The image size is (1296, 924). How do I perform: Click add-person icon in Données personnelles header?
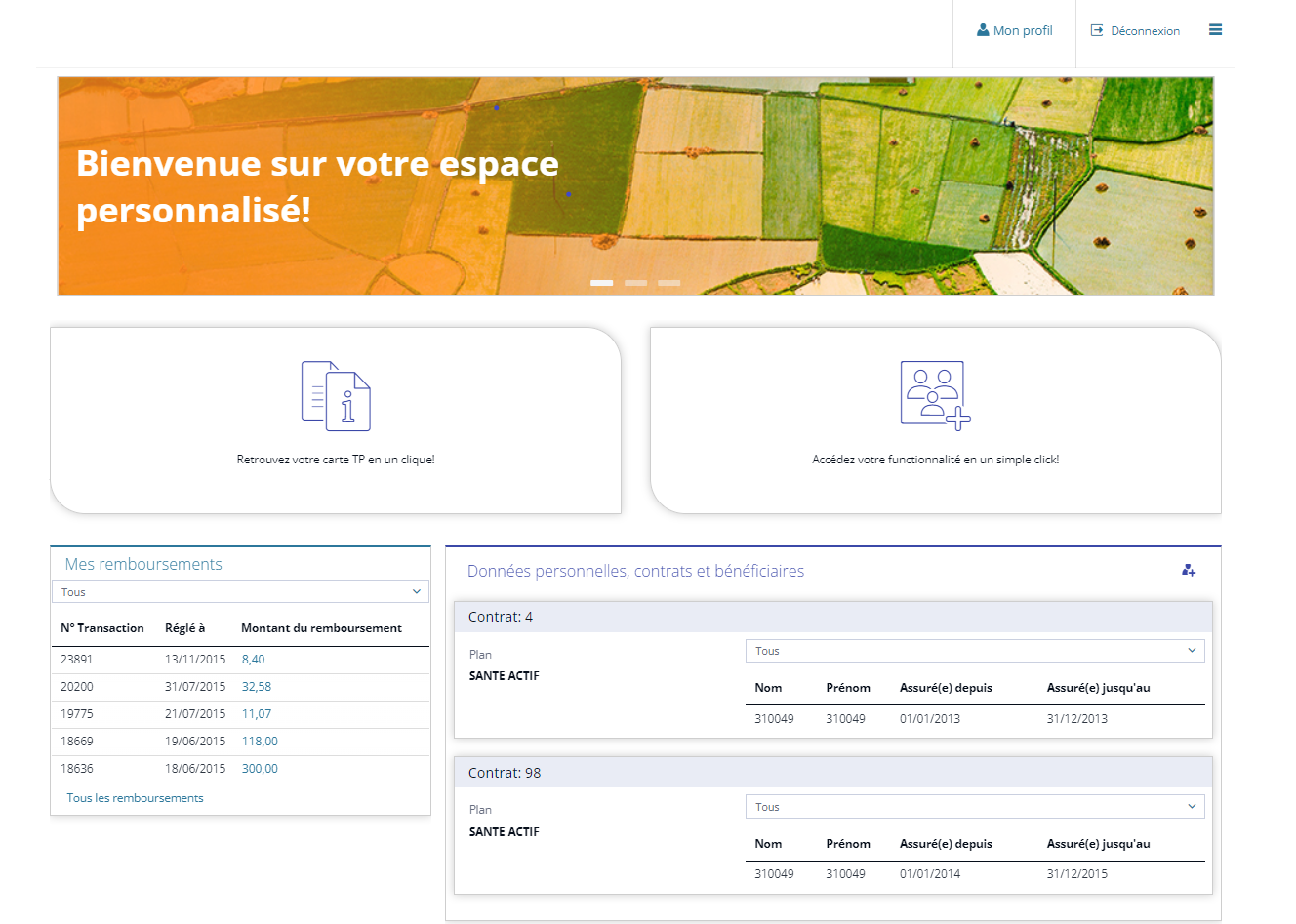[x=1189, y=570]
